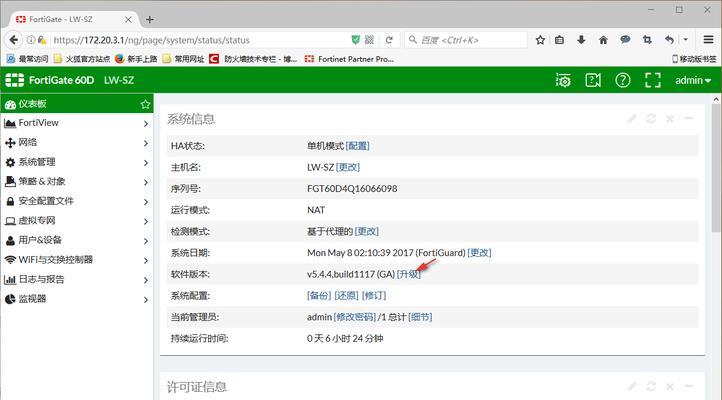Refresh the 系统信息 widget
Viewport: 722px width, 400px height.
651,119
